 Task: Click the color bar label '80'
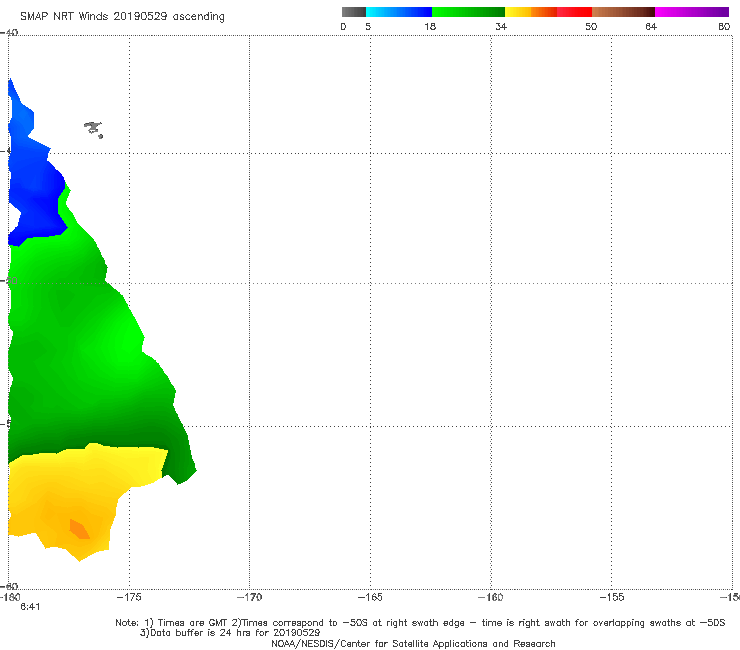coord(724,26)
